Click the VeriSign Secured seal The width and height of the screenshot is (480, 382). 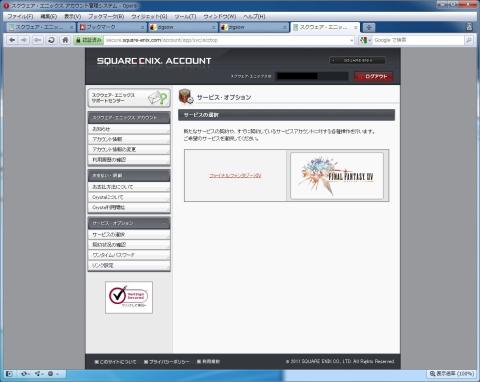point(129,297)
